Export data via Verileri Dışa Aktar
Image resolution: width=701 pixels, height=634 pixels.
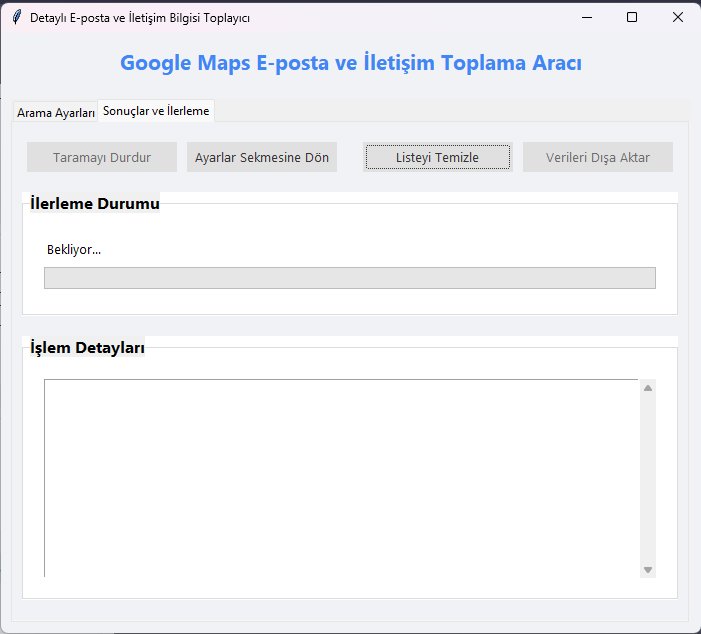coord(597,157)
